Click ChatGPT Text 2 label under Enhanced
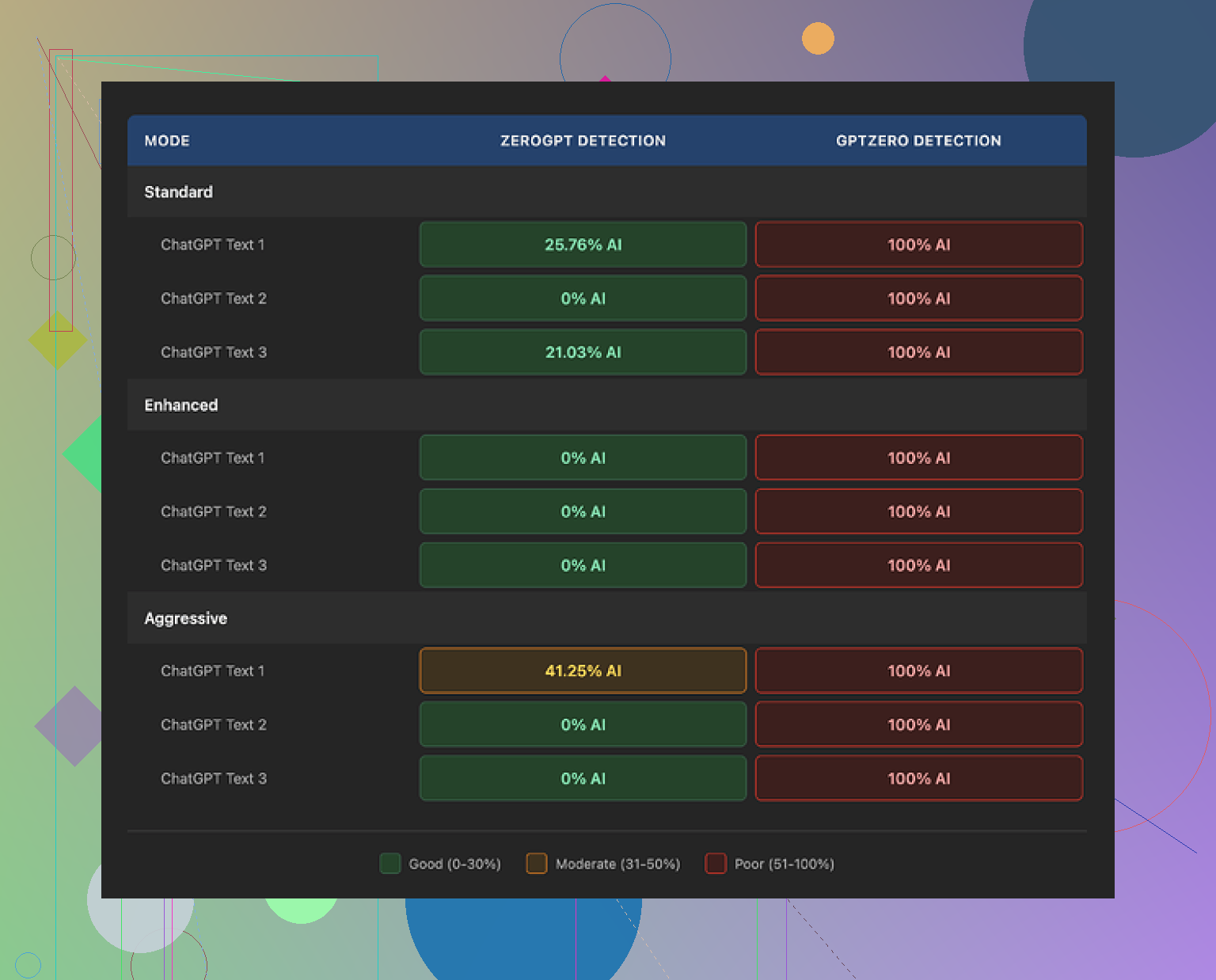The image size is (1216, 980). tap(214, 511)
